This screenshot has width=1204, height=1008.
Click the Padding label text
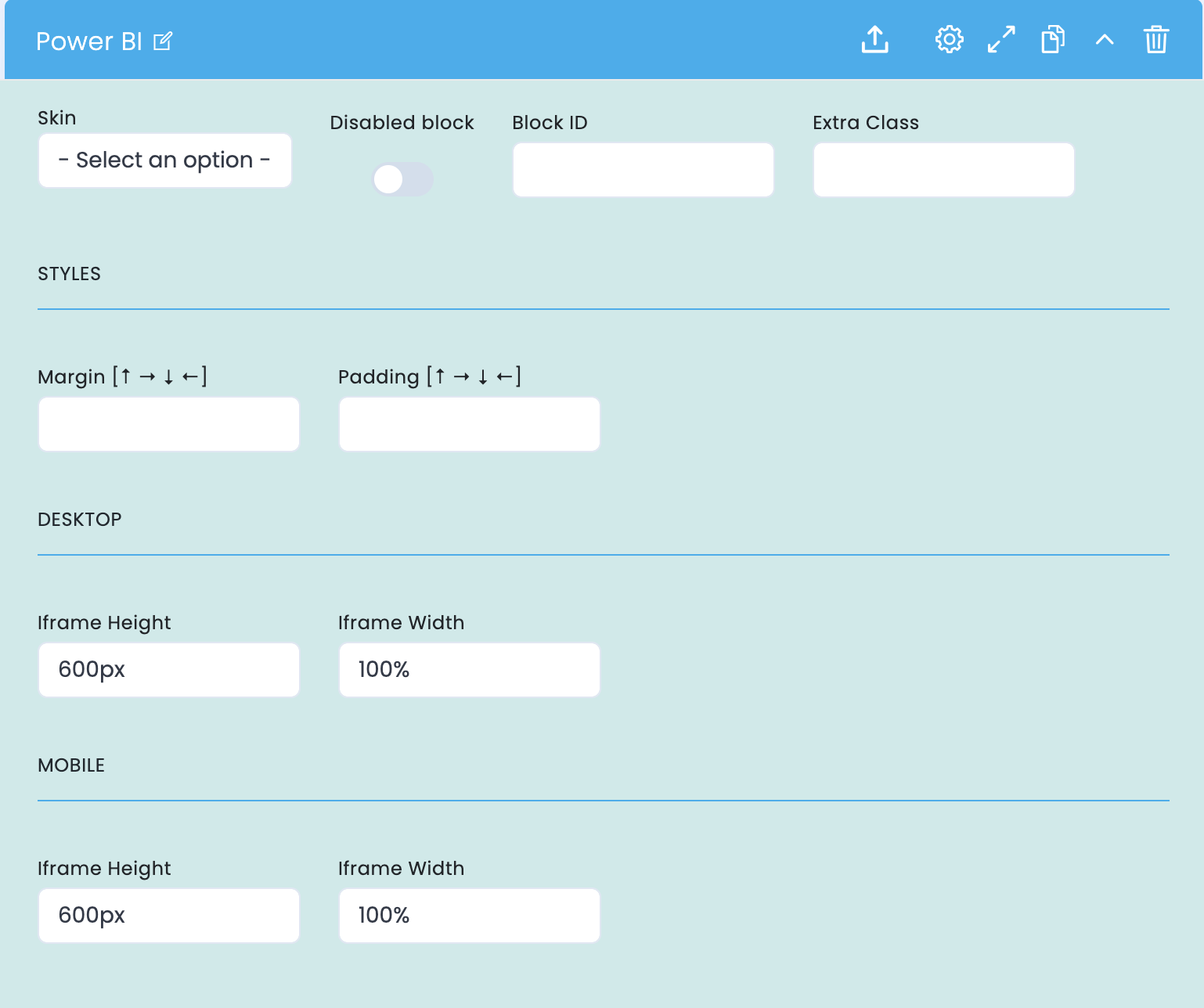click(x=430, y=376)
